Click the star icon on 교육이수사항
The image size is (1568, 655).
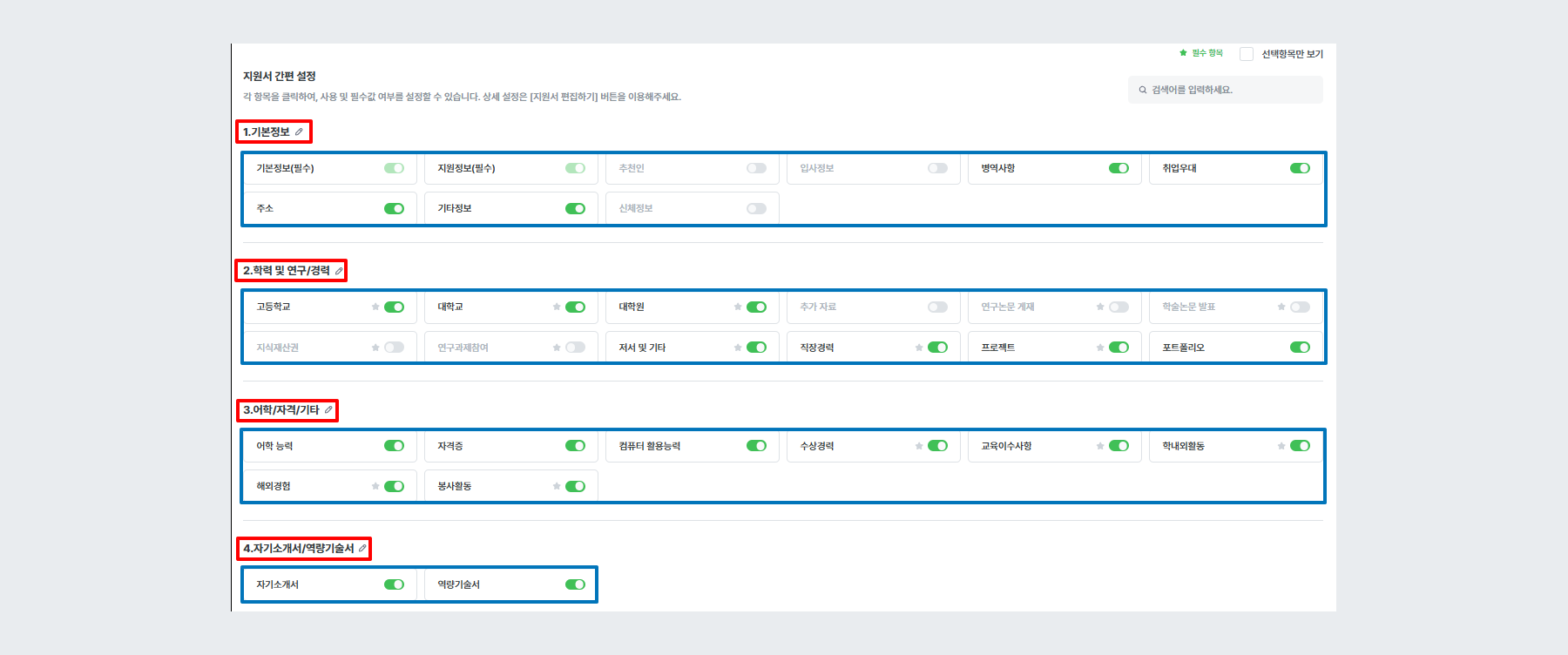pyautogui.click(x=1100, y=446)
